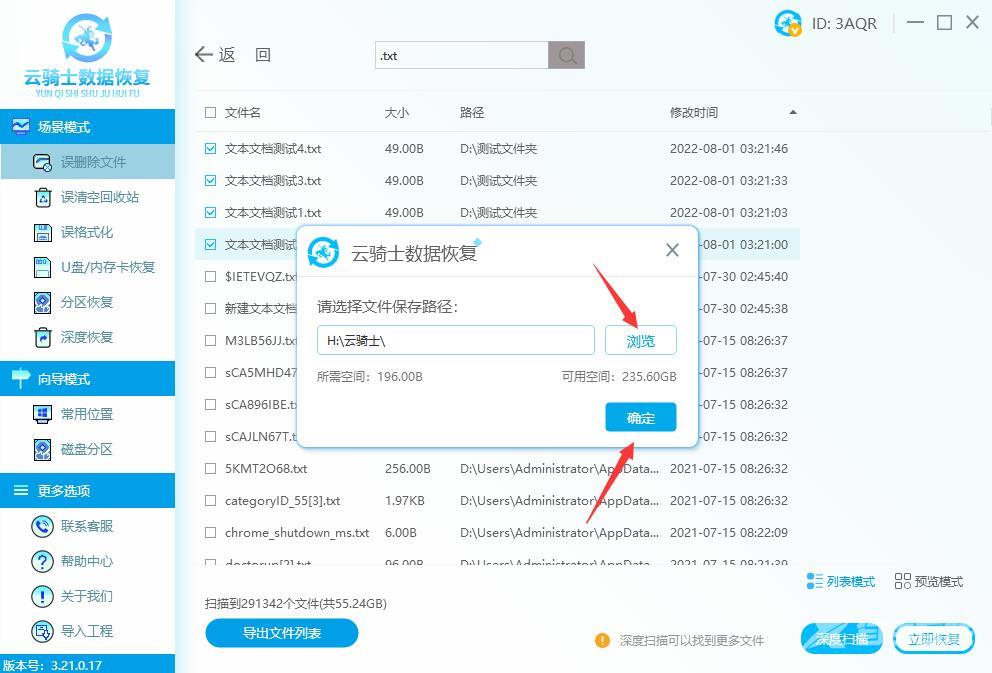Uncheck 文本文档测试3.txt checkbox
Image resolution: width=992 pixels, height=673 pixels.
click(211, 180)
